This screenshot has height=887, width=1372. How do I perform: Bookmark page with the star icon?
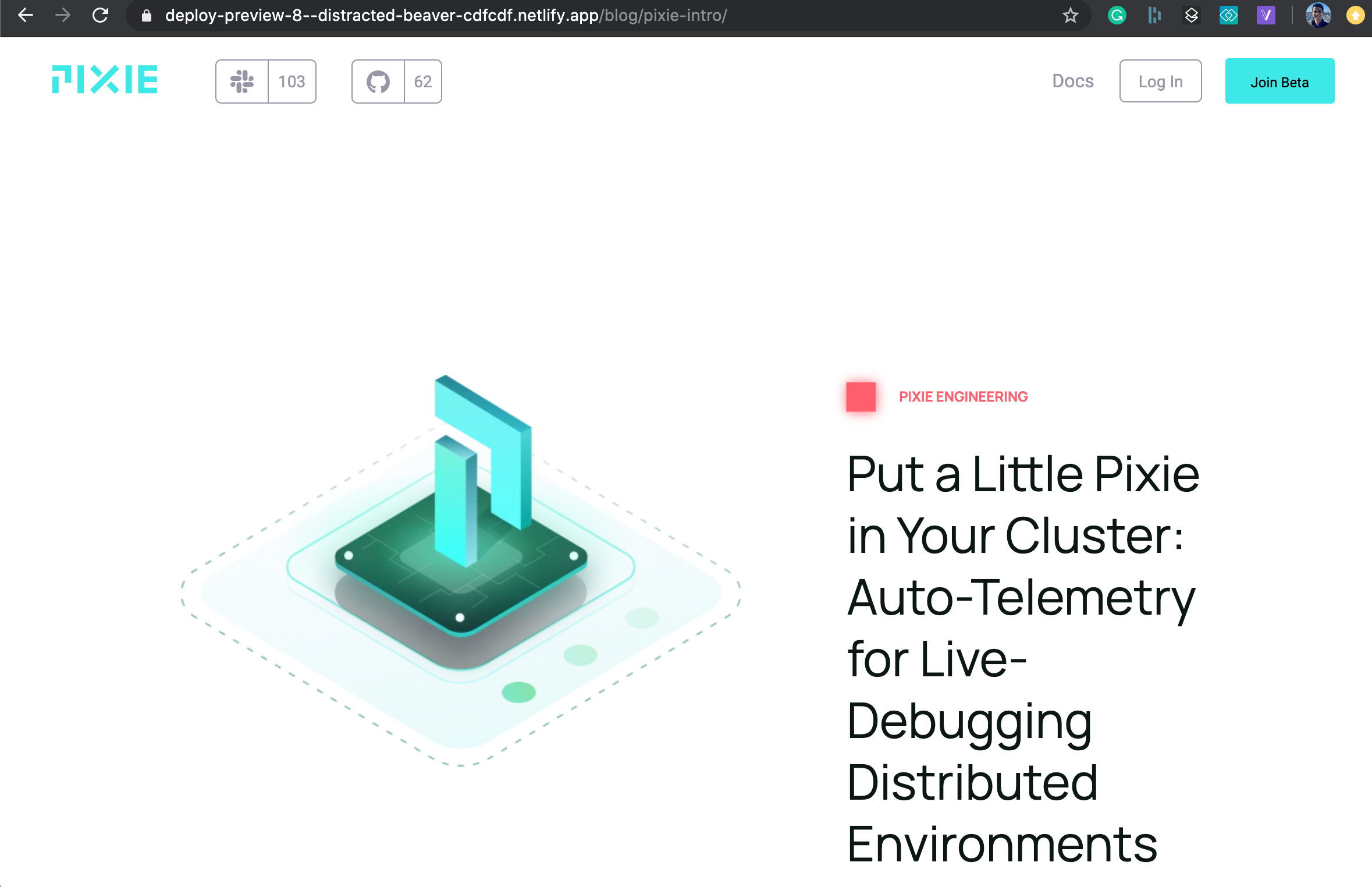[x=1070, y=16]
